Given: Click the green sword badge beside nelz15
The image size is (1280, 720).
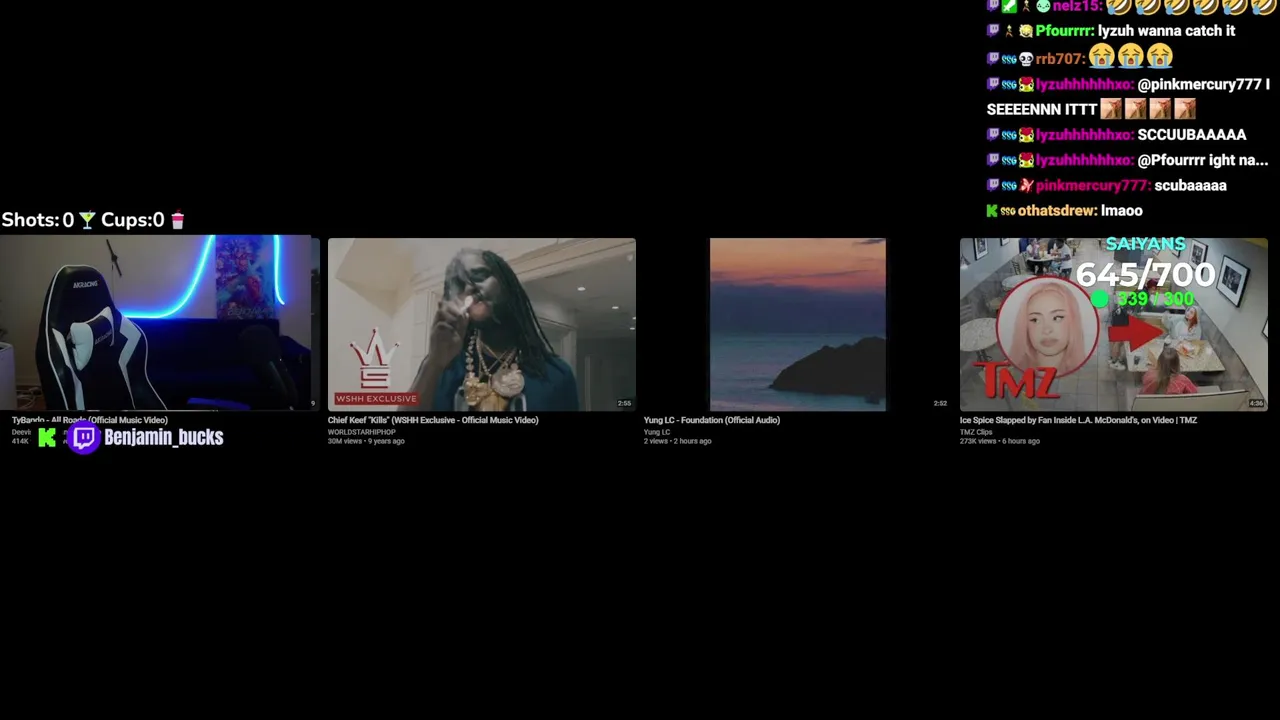Looking at the screenshot, I should click(x=1010, y=6).
